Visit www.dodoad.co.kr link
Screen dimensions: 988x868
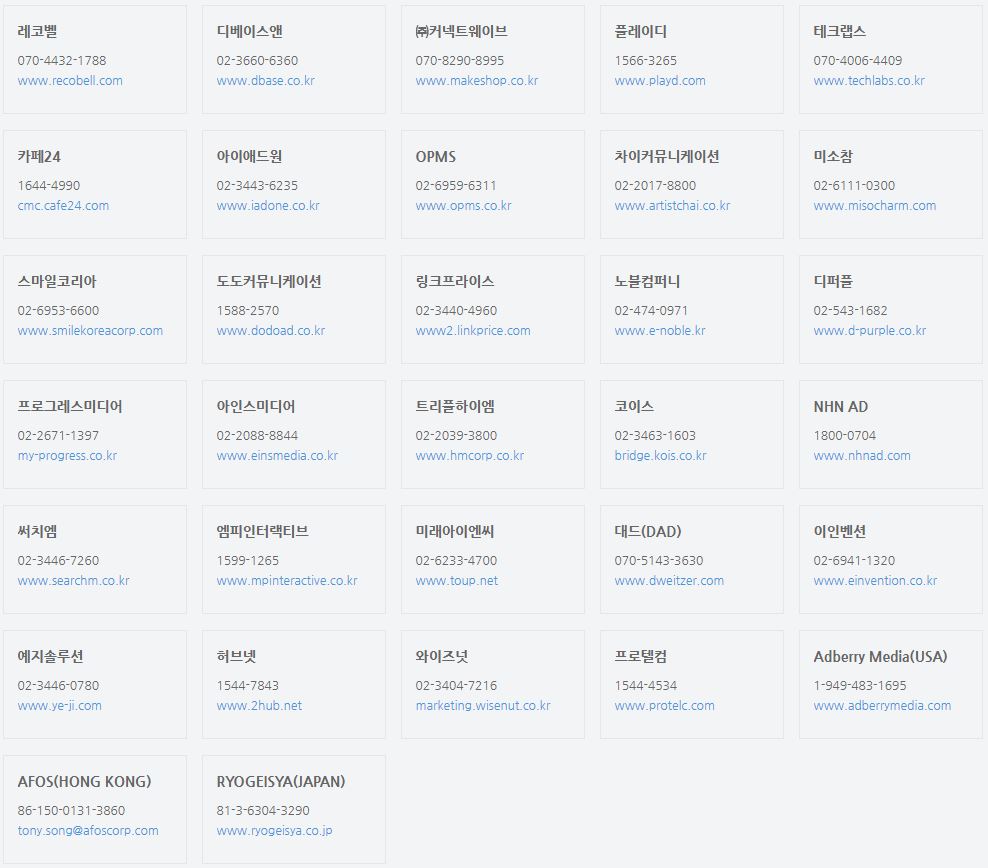(271, 330)
